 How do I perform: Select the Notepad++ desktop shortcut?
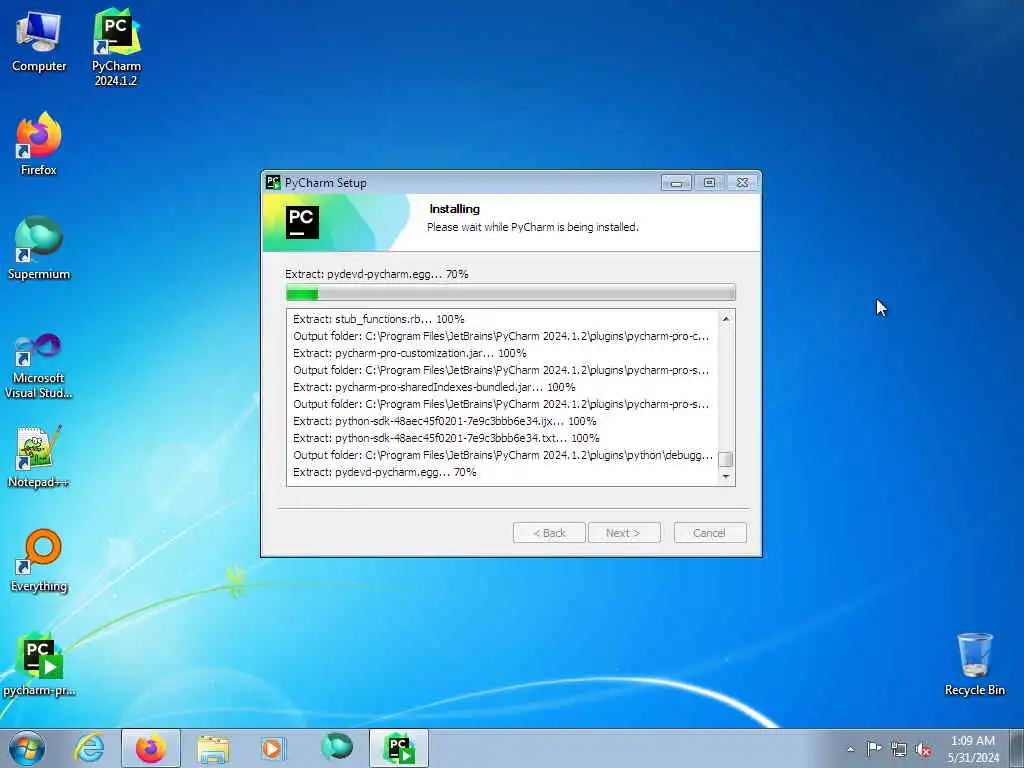click(39, 457)
